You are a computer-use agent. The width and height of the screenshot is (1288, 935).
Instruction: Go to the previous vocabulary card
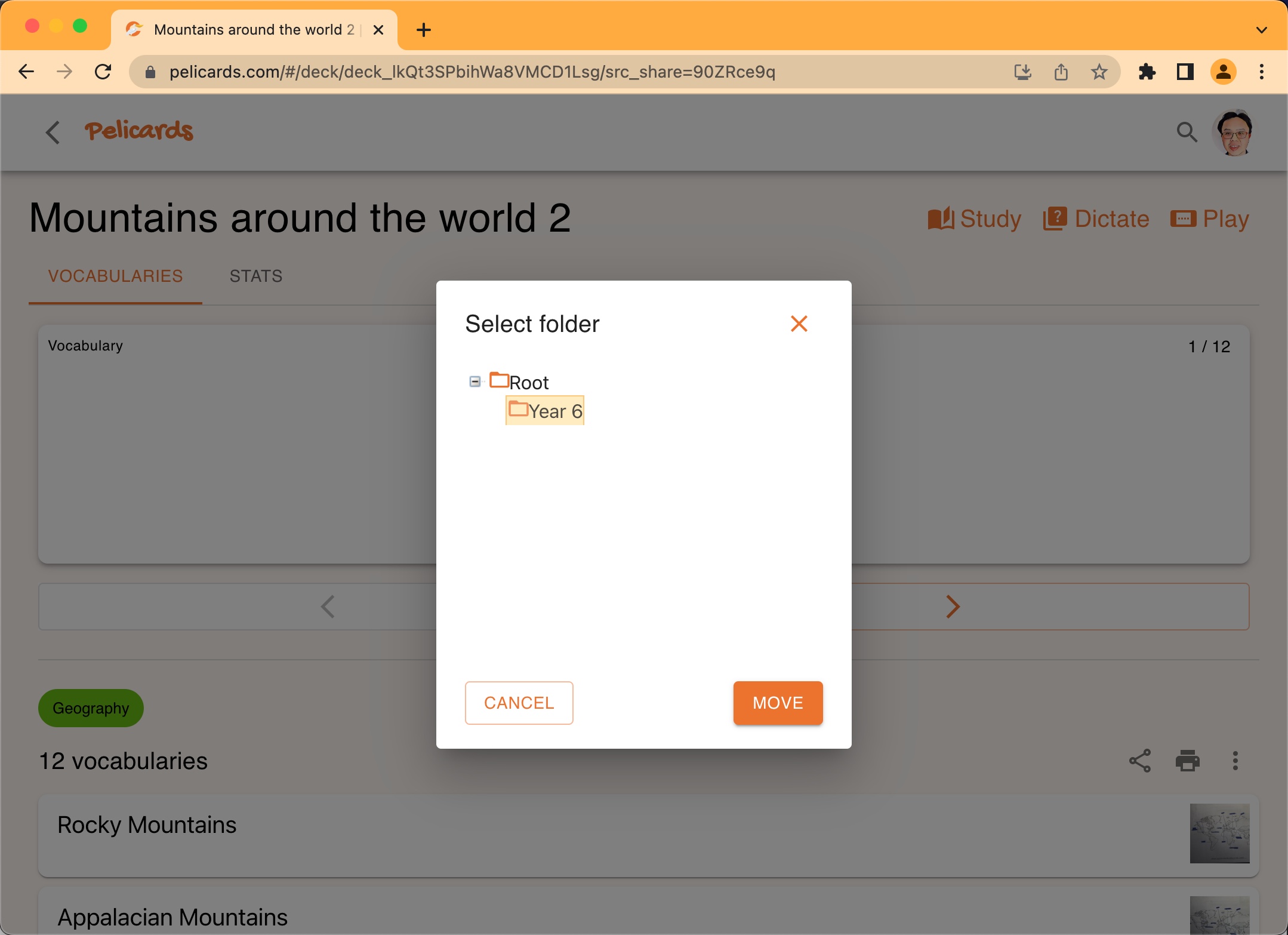click(x=328, y=607)
